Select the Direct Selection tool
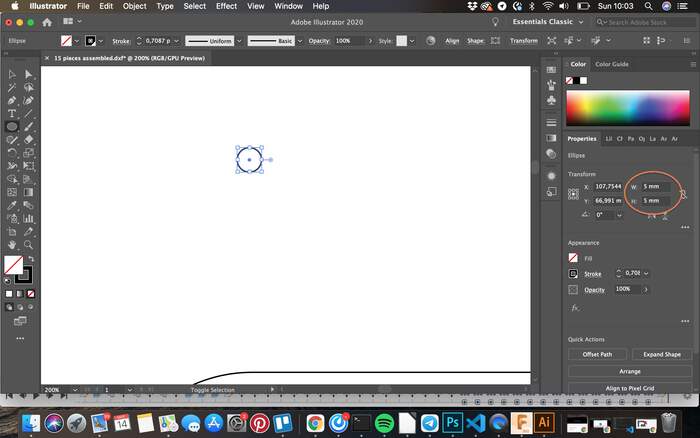This screenshot has height=438, width=700. [29, 74]
